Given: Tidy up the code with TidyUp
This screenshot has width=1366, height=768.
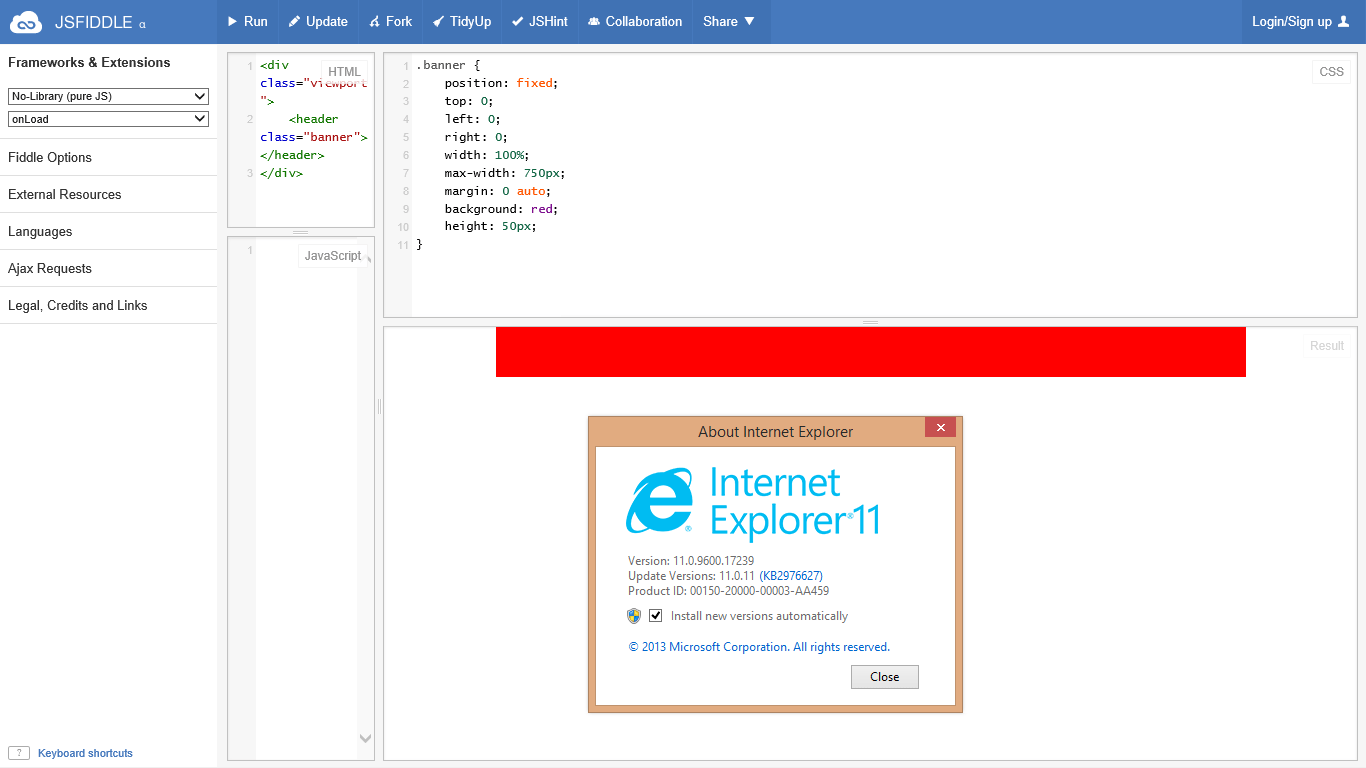Looking at the screenshot, I should point(462,21).
